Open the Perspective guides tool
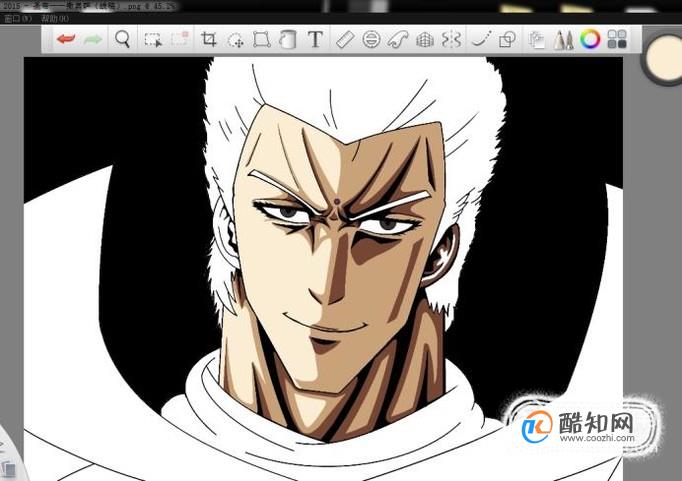682x481 pixels. pos(425,40)
